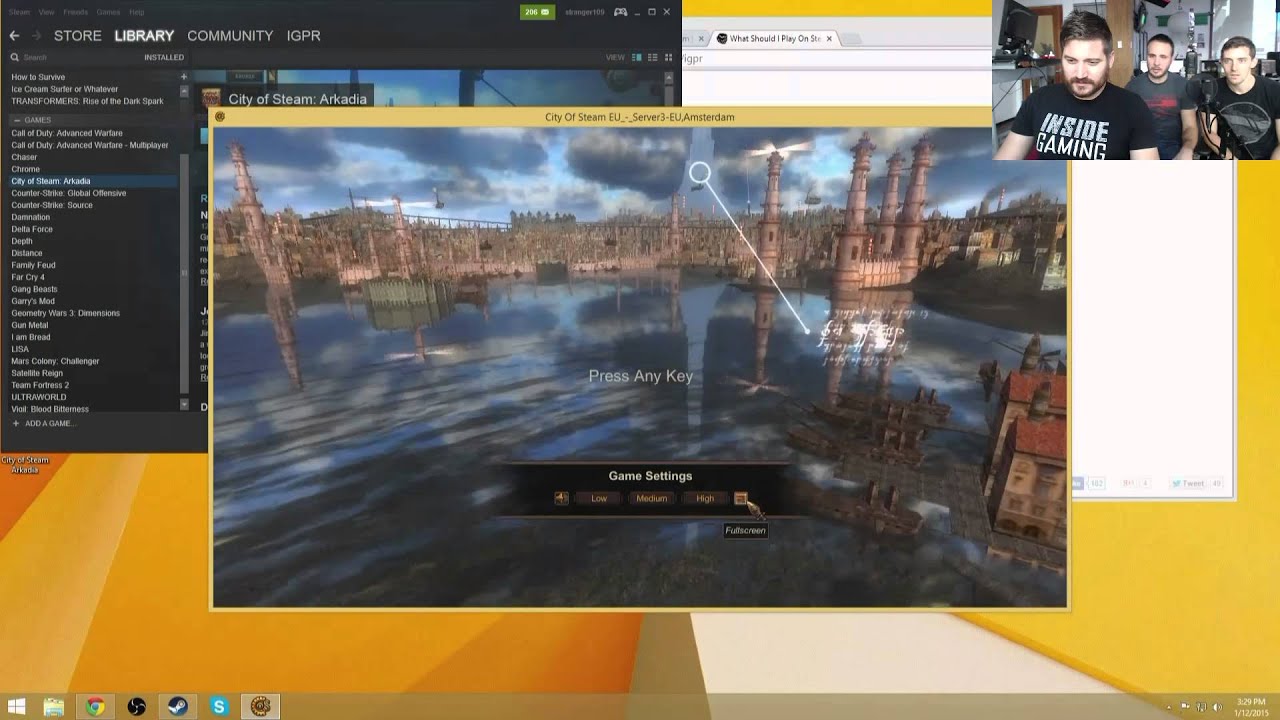Select Mars Colony: Challenger

56,361
